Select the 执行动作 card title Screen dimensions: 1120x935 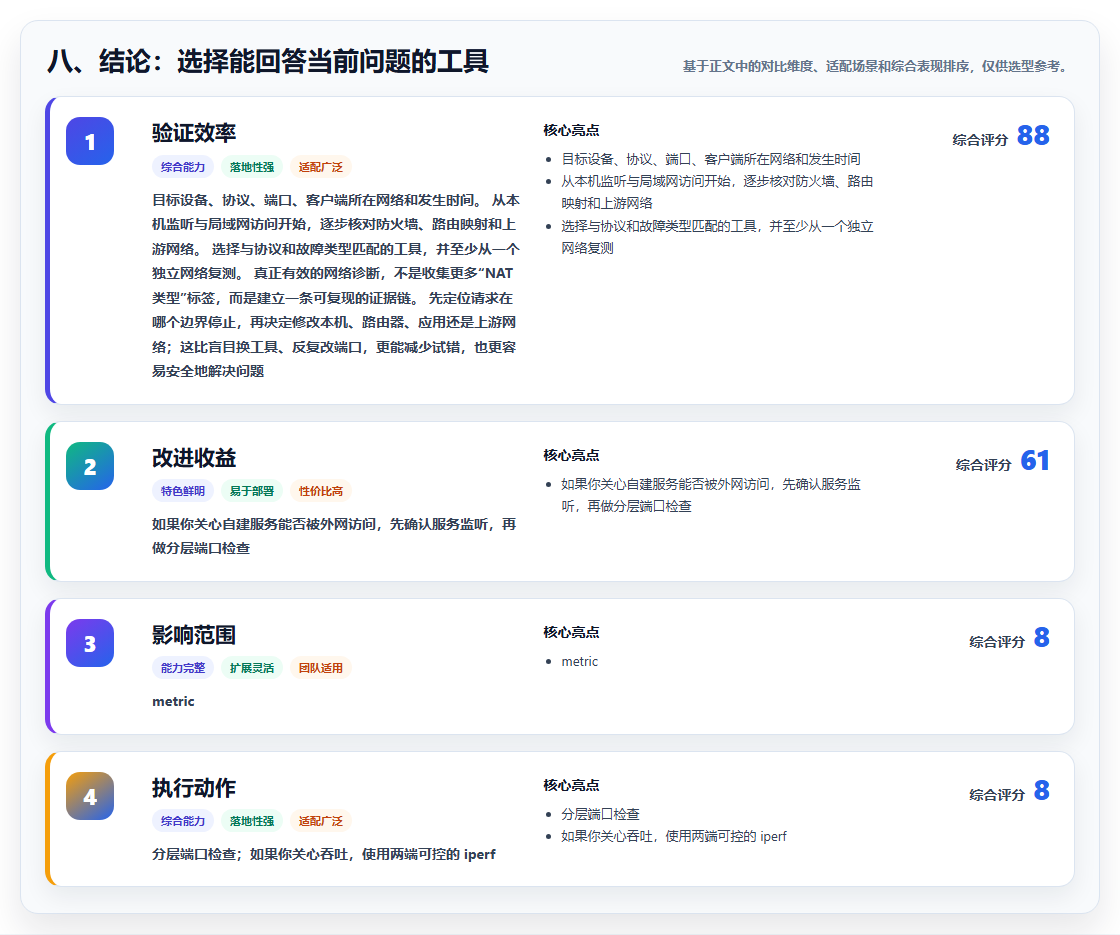[x=194, y=788]
